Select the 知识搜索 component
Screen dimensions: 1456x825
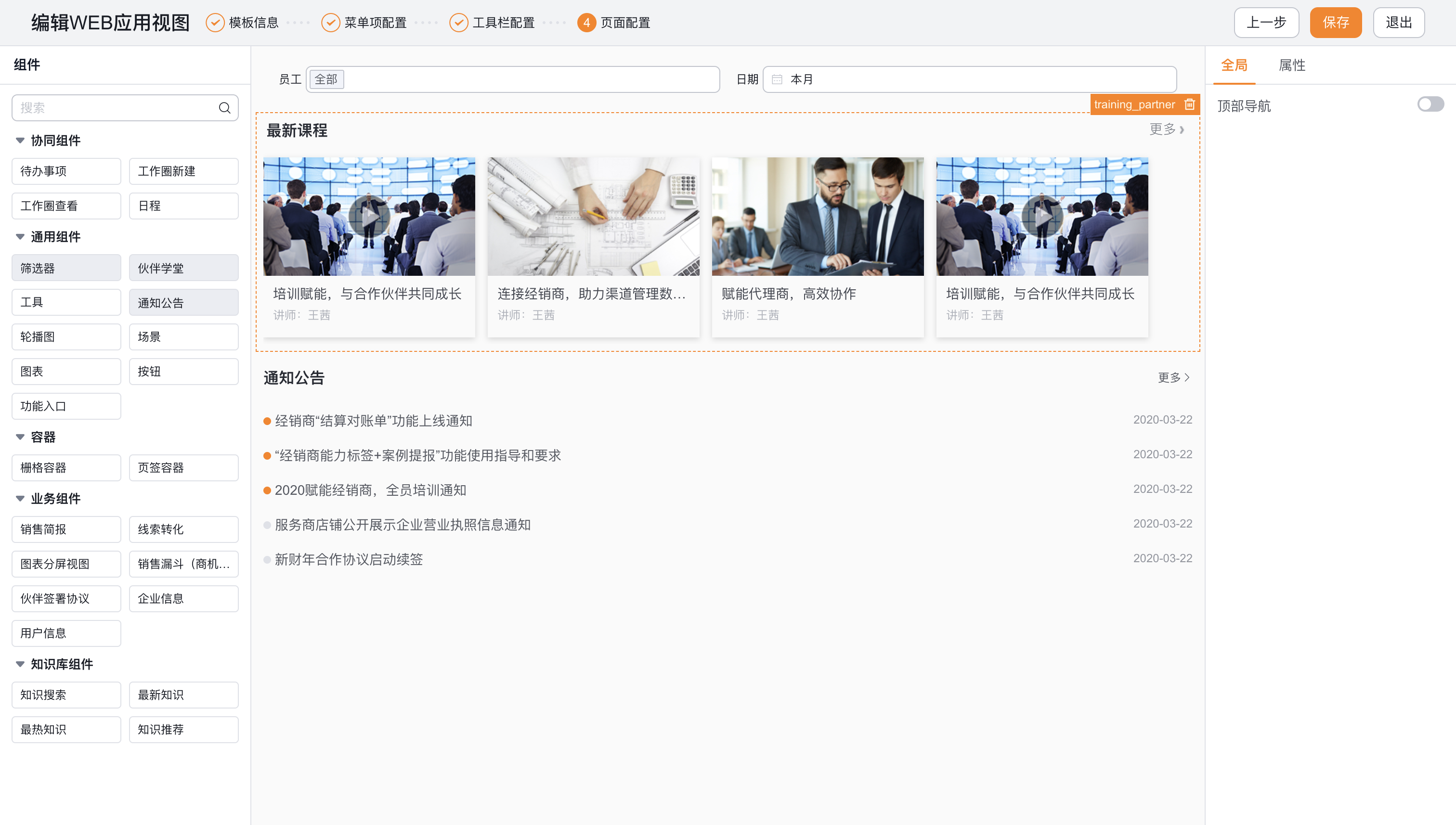coord(66,695)
